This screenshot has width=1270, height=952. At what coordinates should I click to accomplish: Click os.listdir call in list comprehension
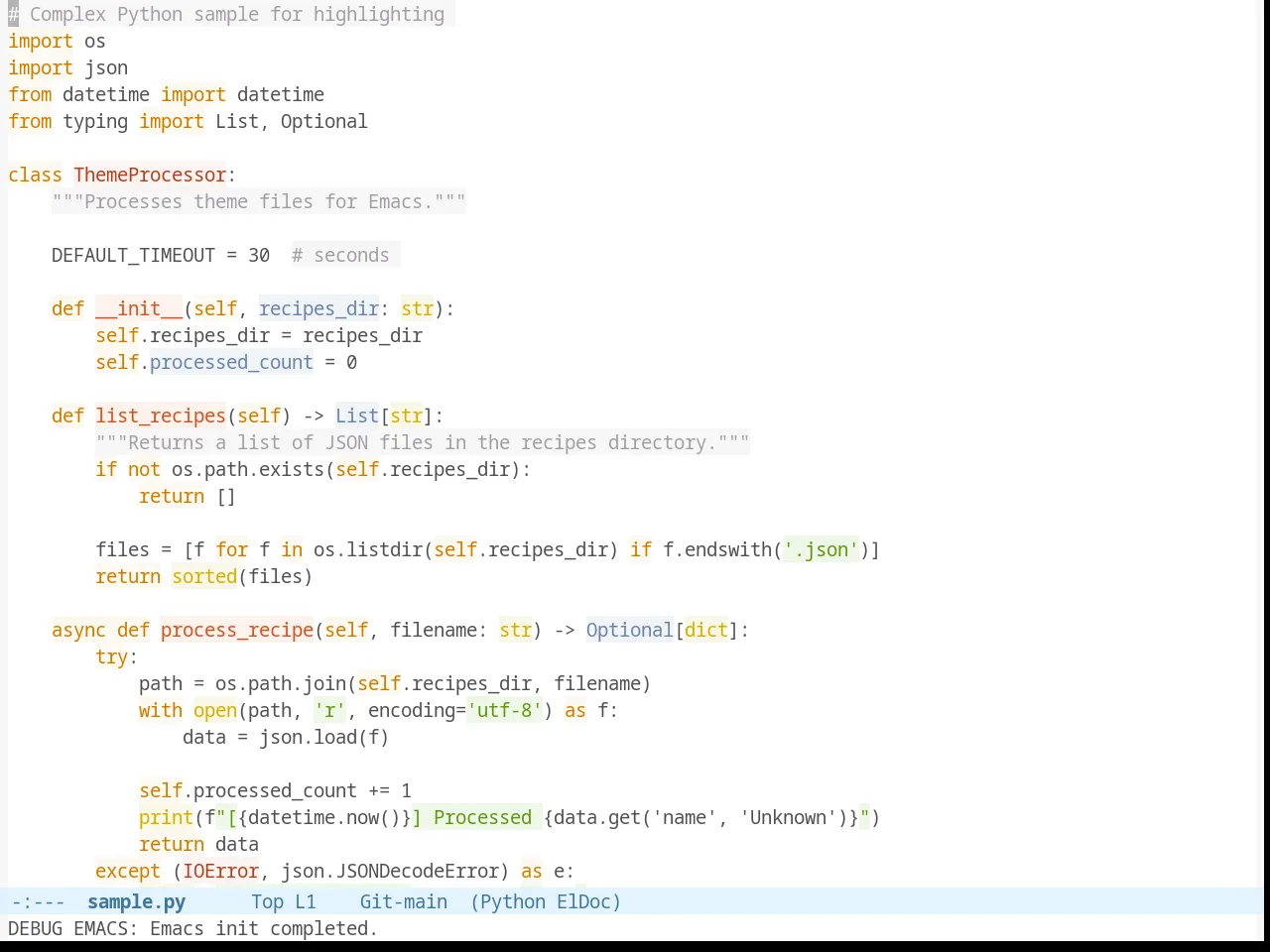click(x=368, y=549)
